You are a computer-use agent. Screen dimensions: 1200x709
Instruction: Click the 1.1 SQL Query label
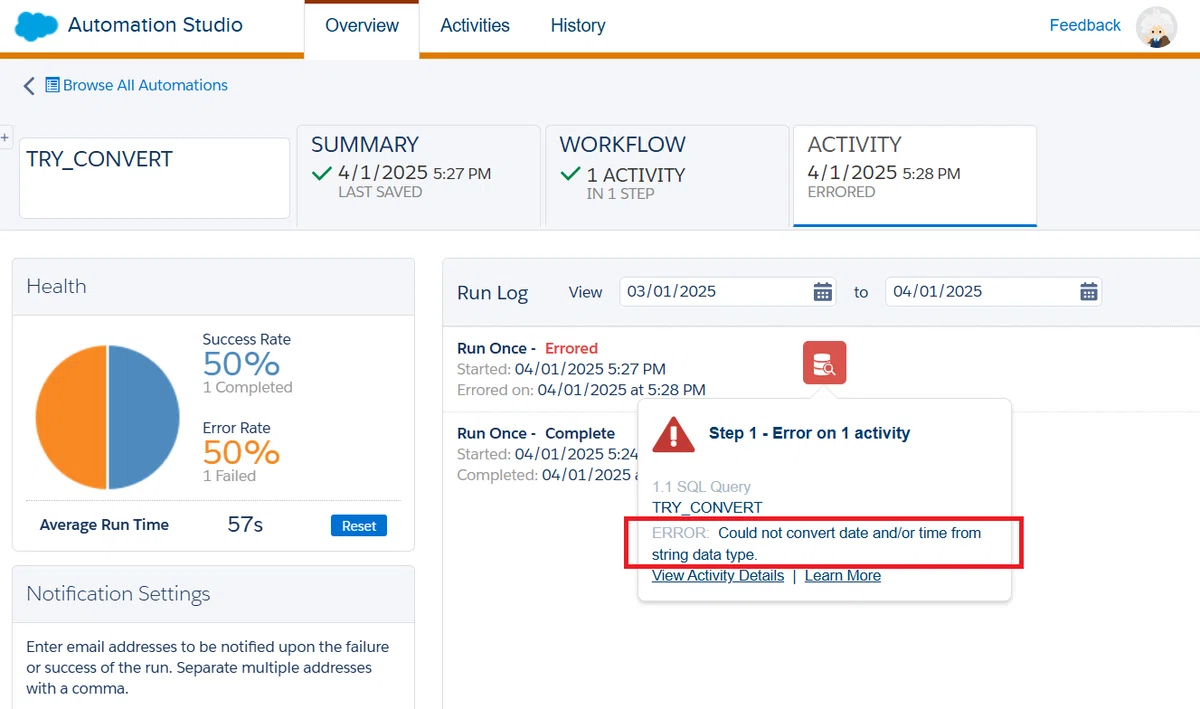[701, 487]
